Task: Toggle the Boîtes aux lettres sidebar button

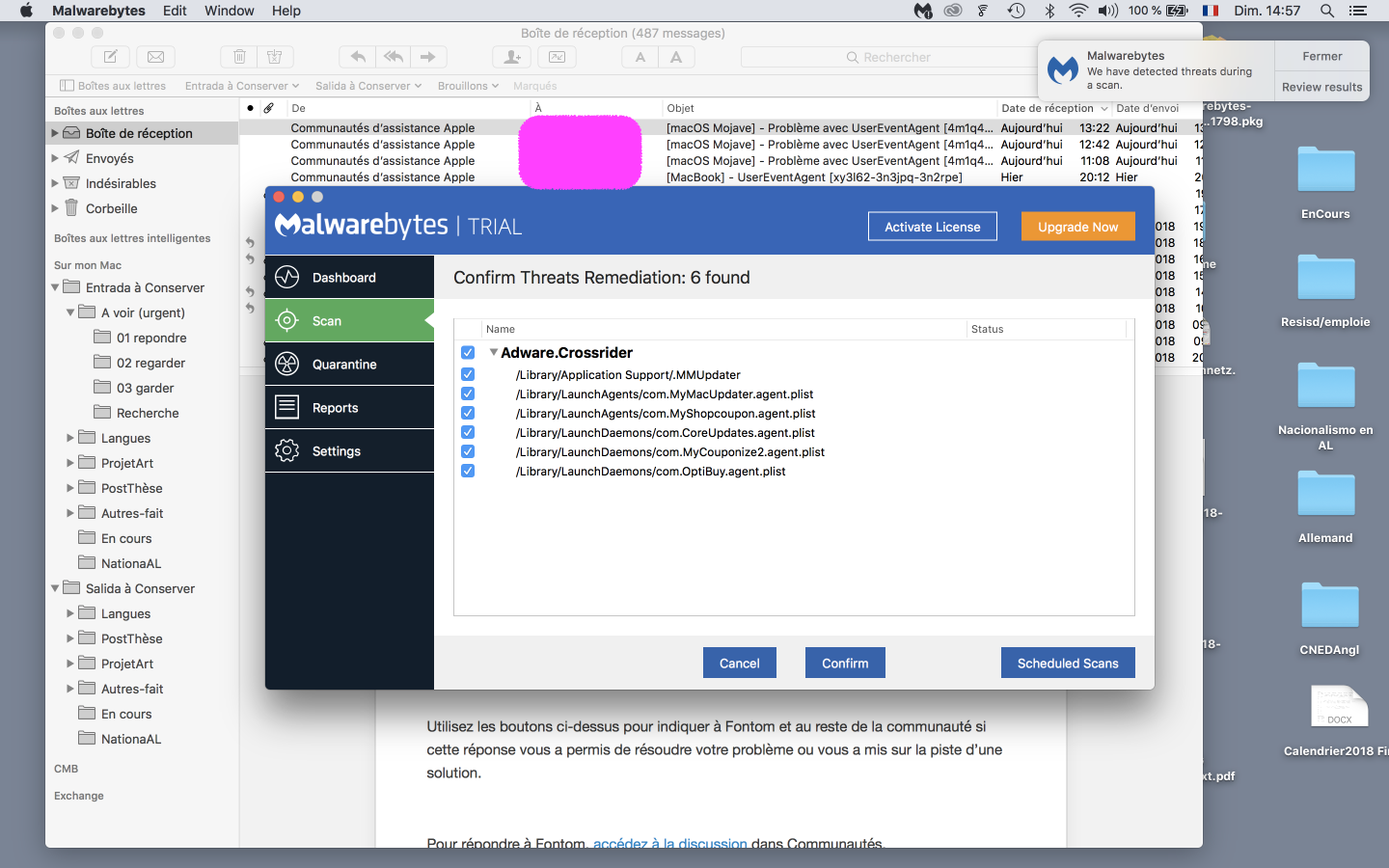Action: coord(113,86)
